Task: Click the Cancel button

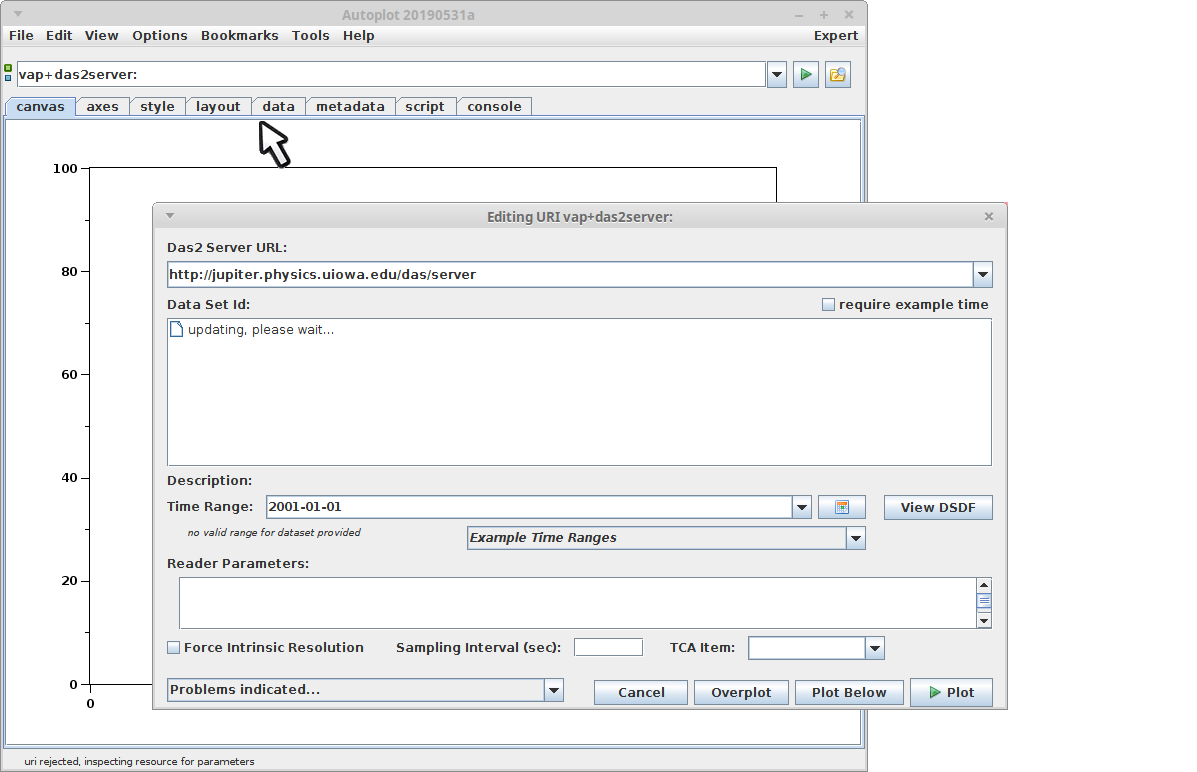Action: (641, 693)
